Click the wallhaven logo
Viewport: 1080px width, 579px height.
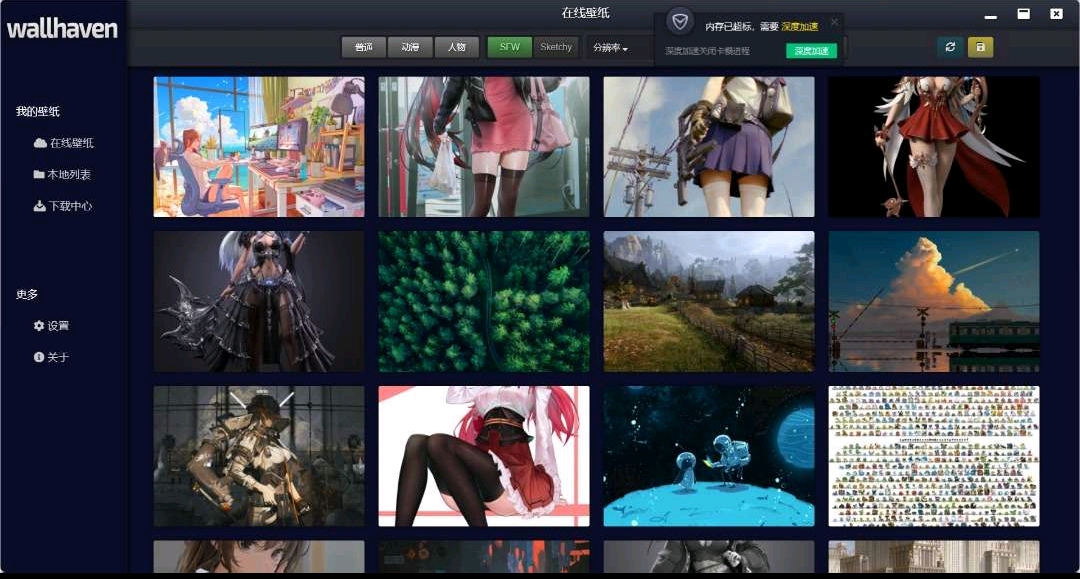[x=62, y=28]
